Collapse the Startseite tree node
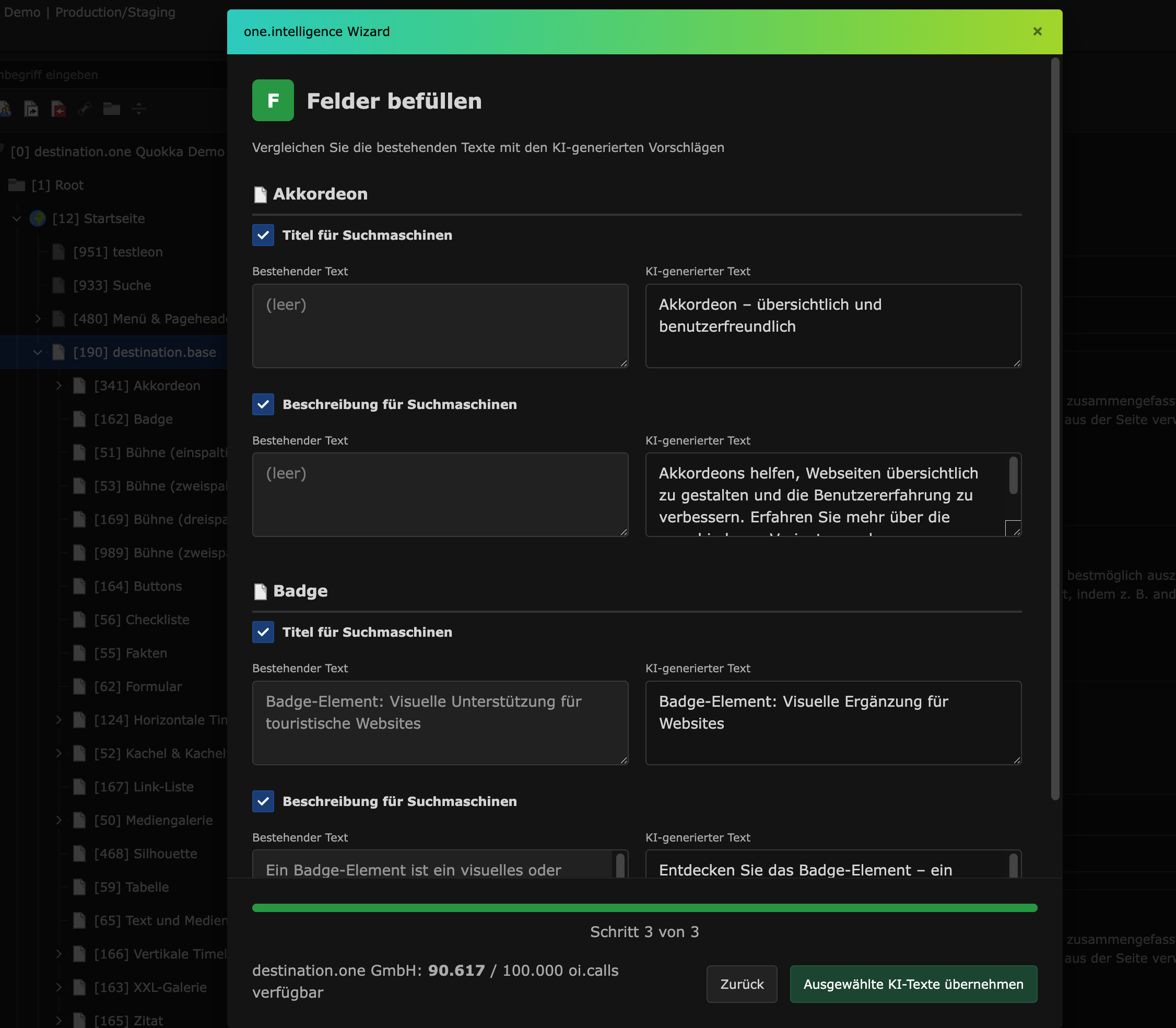 click(17, 218)
